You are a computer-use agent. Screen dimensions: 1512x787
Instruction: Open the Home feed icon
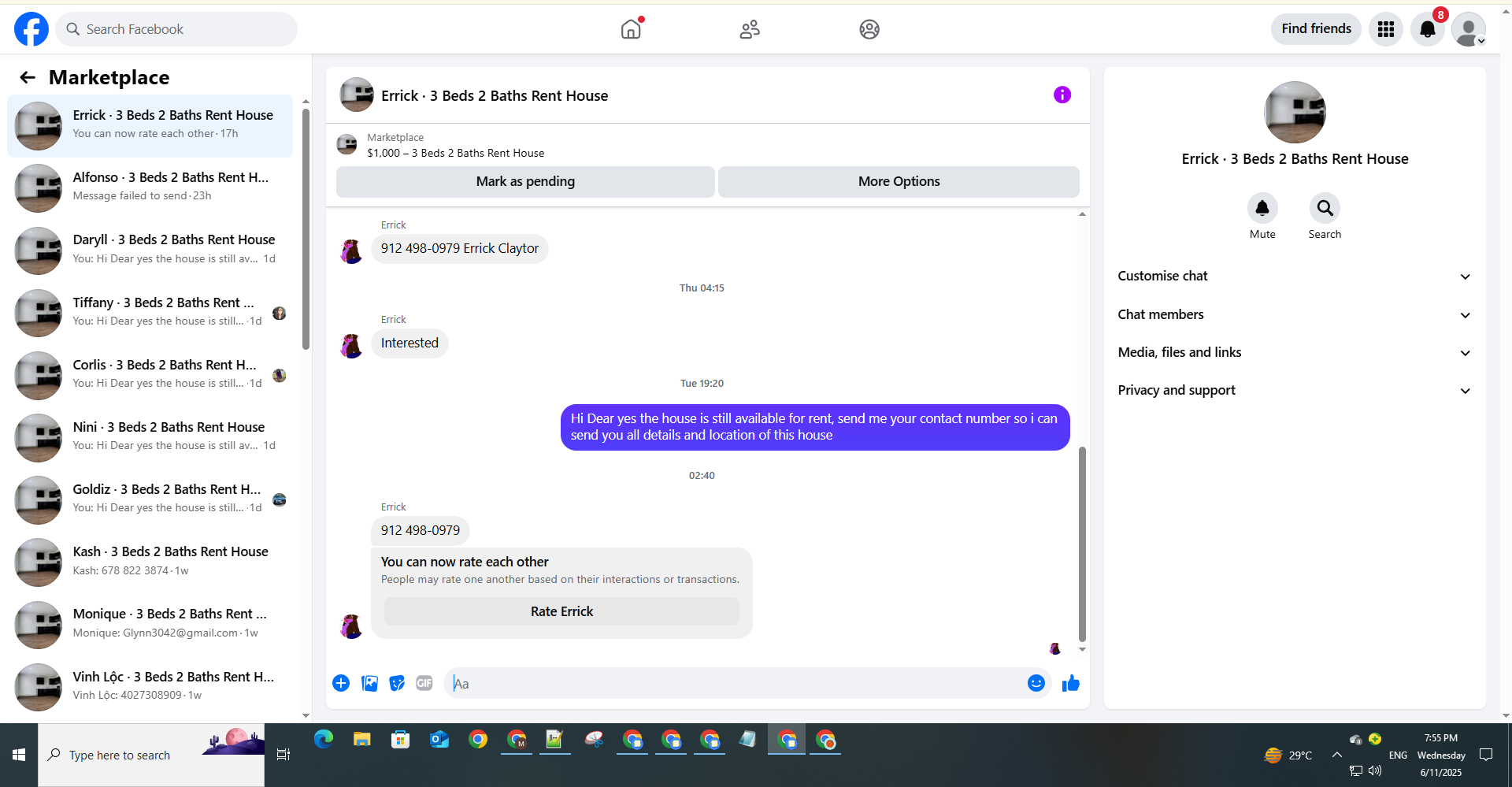pos(631,29)
